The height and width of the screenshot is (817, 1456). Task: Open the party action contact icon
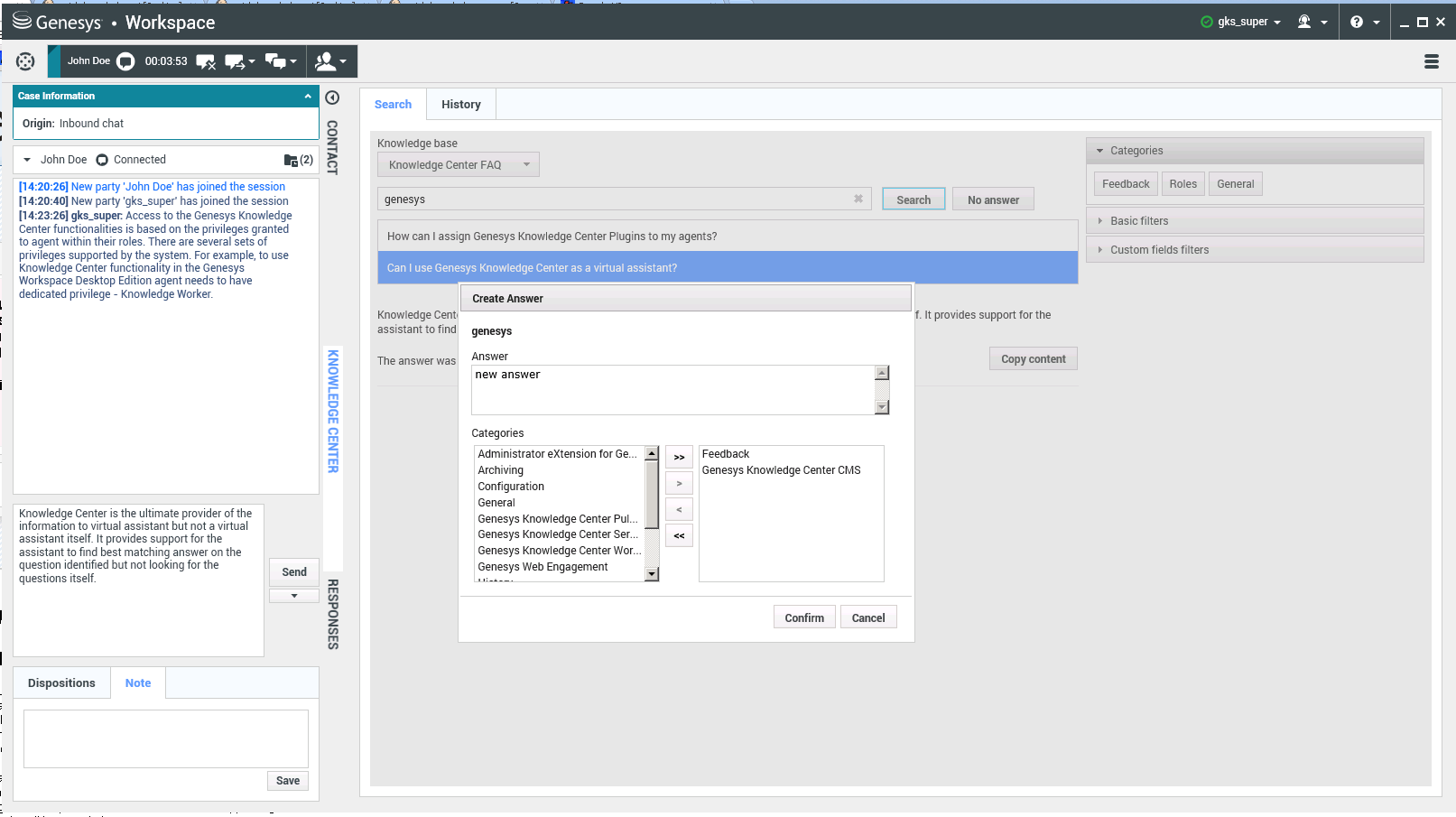click(330, 61)
